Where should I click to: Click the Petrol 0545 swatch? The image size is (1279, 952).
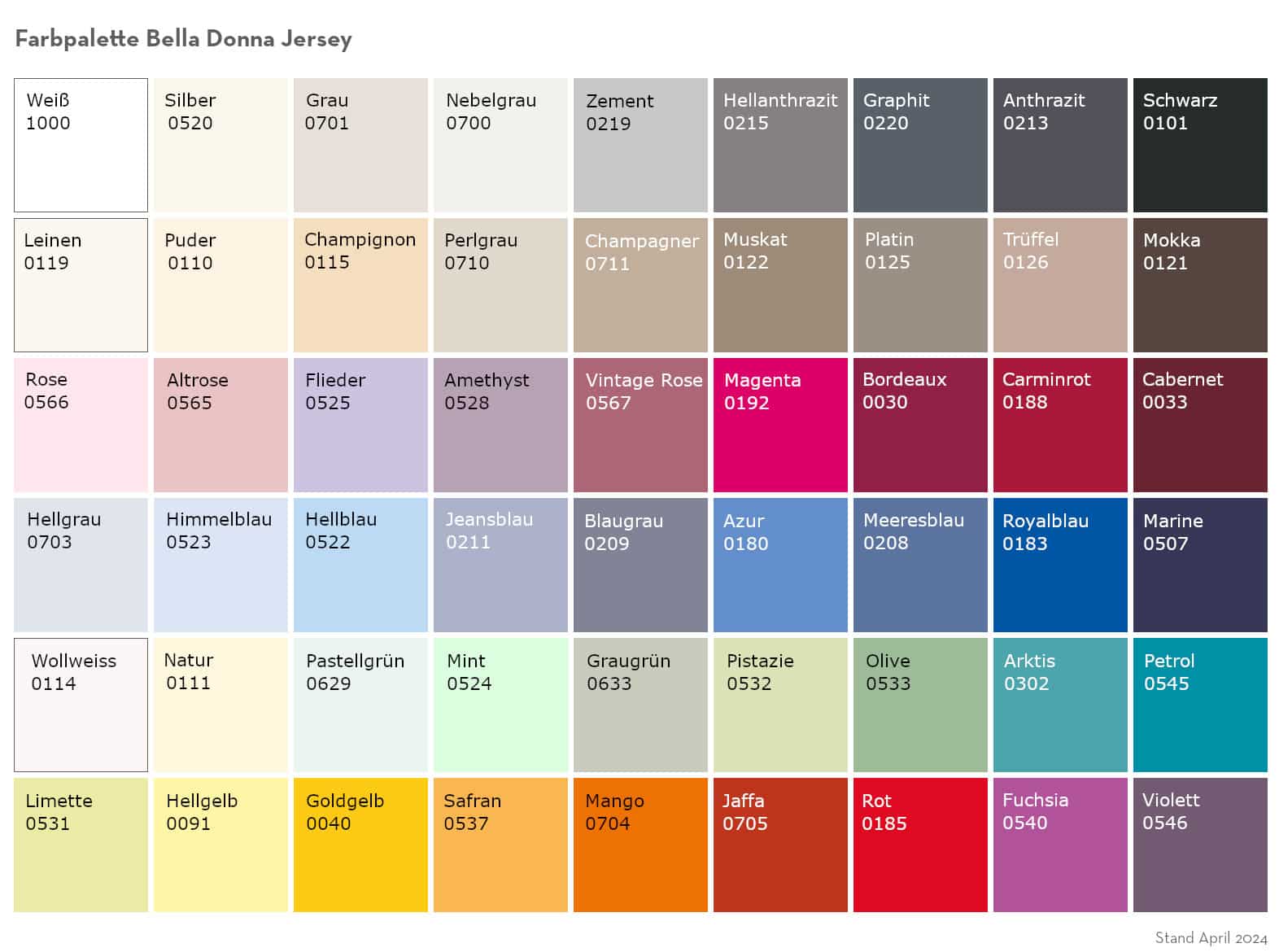point(1200,705)
